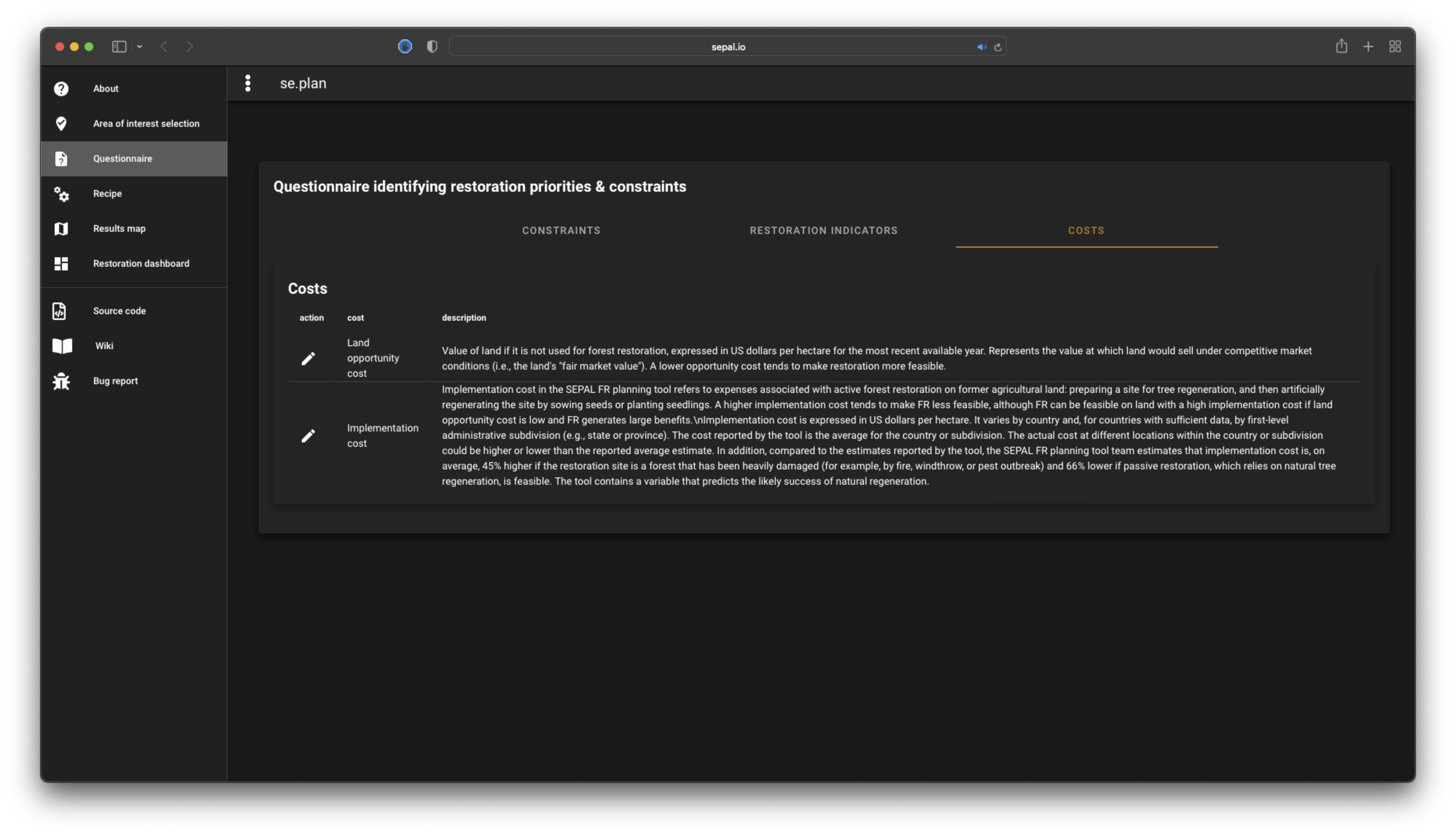The height and width of the screenshot is (836, 1456).
Task: Click the Source code file icon
Action: pos(59,310)
